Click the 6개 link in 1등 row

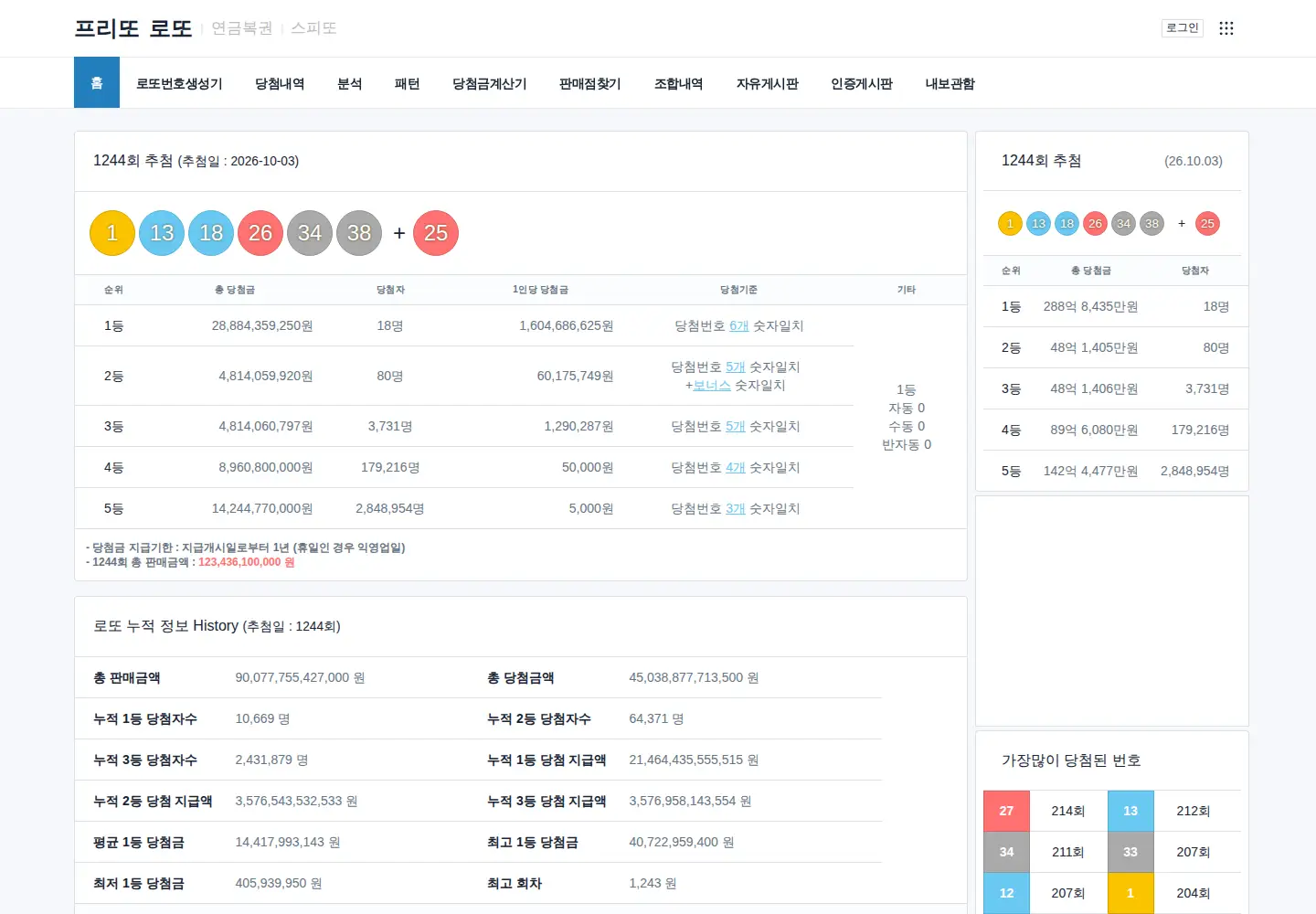coord(738,325)
